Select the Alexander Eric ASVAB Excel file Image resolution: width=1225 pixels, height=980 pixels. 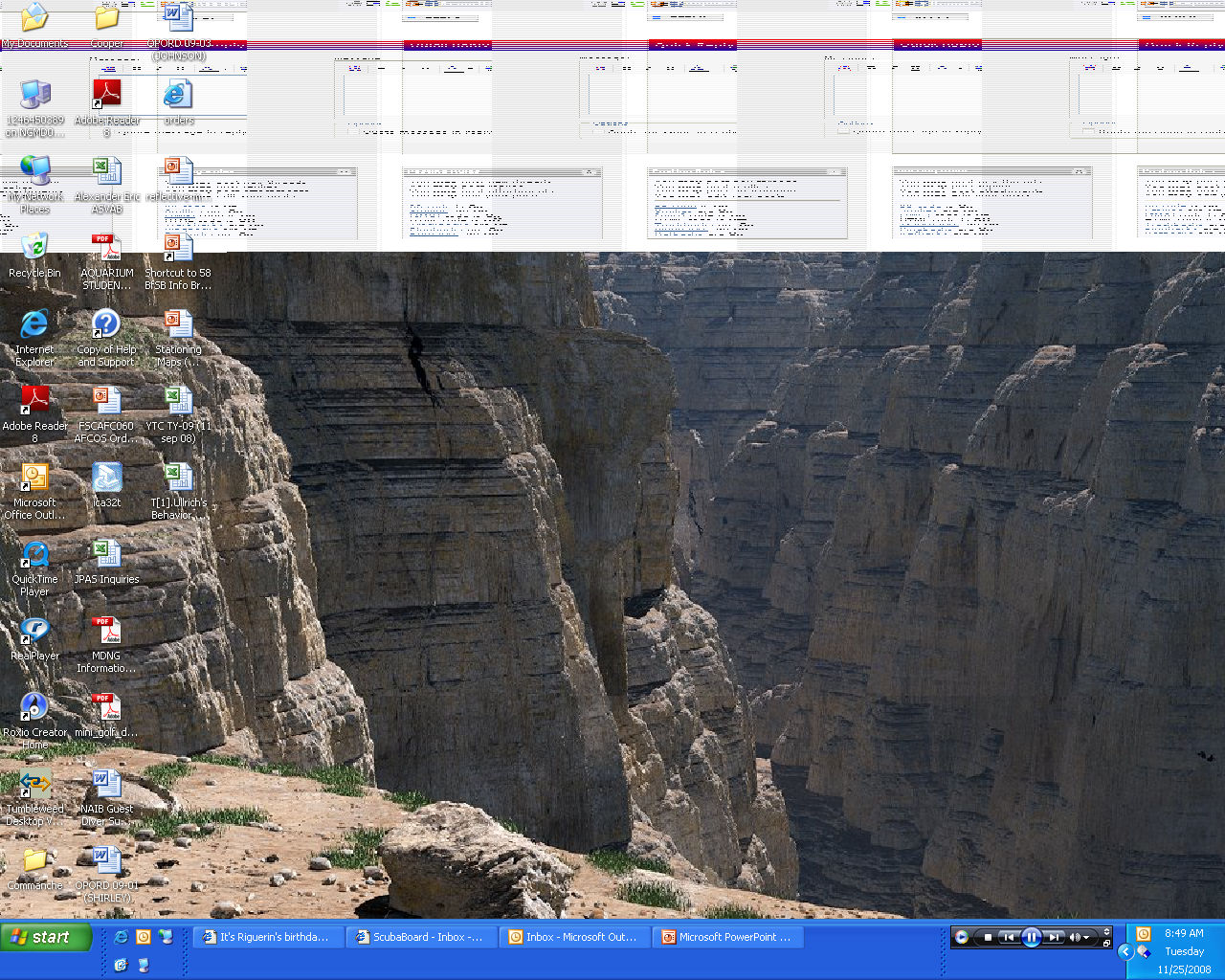[x=106, y=184]
